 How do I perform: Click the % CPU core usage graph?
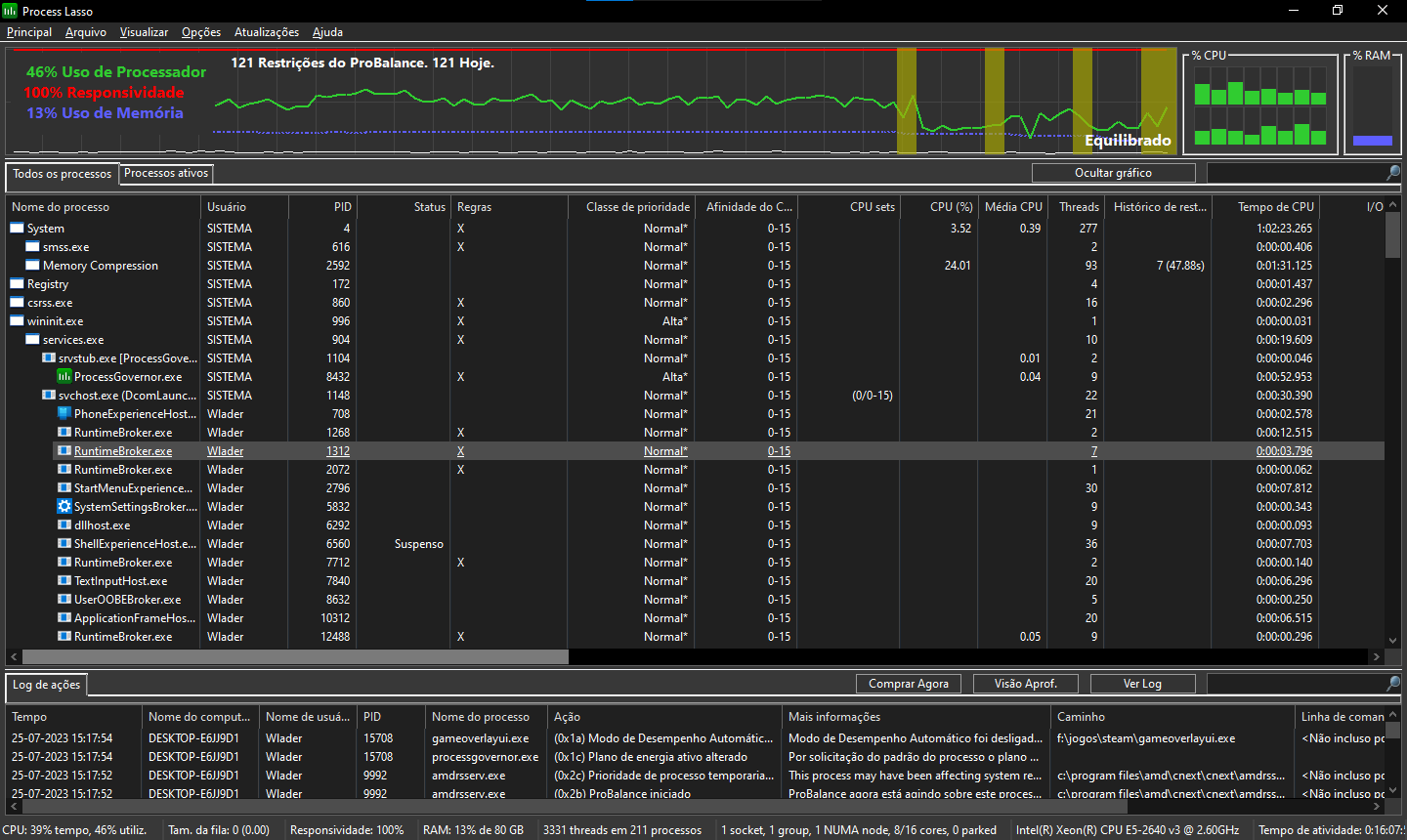pos(1260,105)
